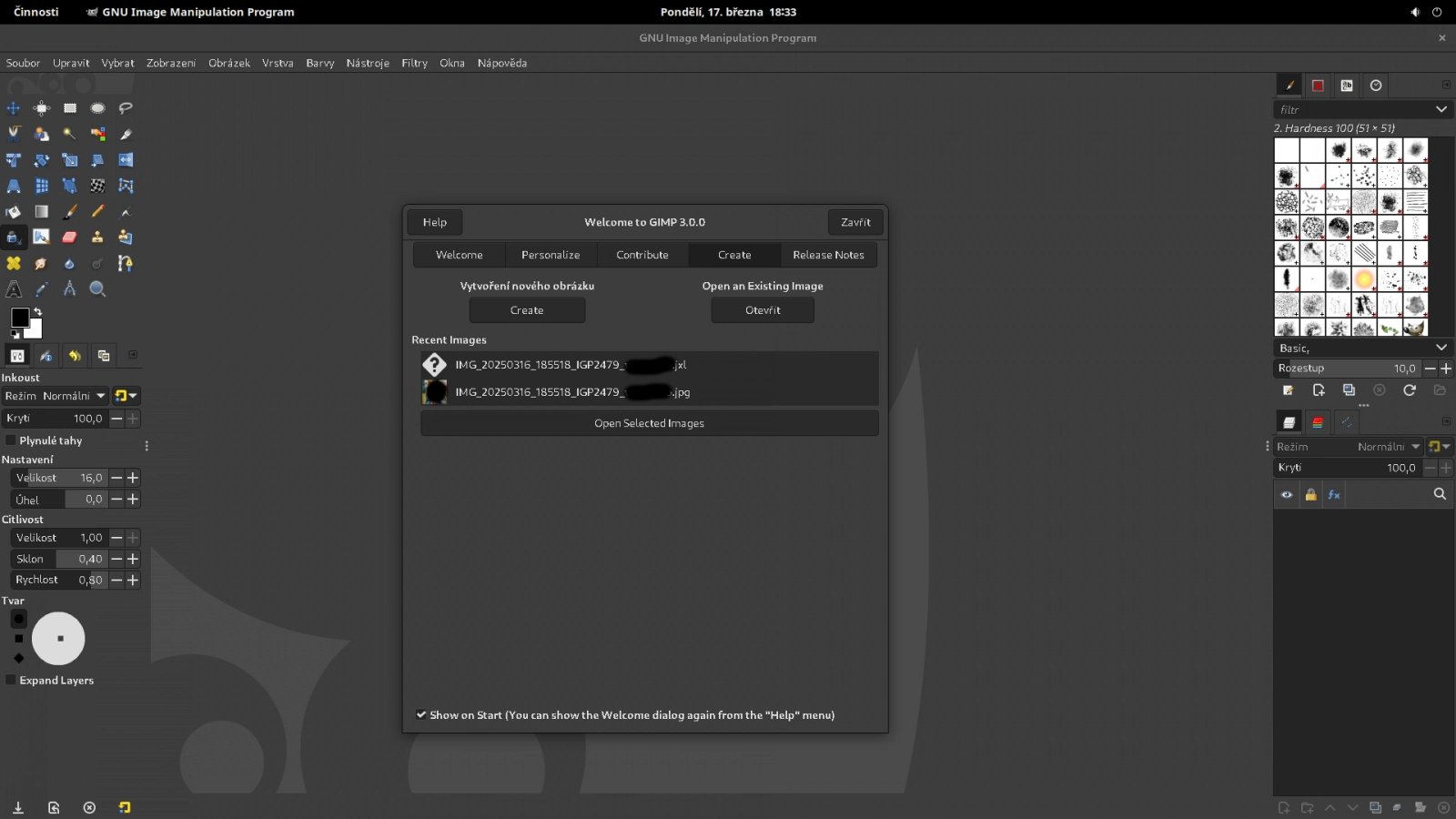Switch to the Welcome tab

point(460,255)
